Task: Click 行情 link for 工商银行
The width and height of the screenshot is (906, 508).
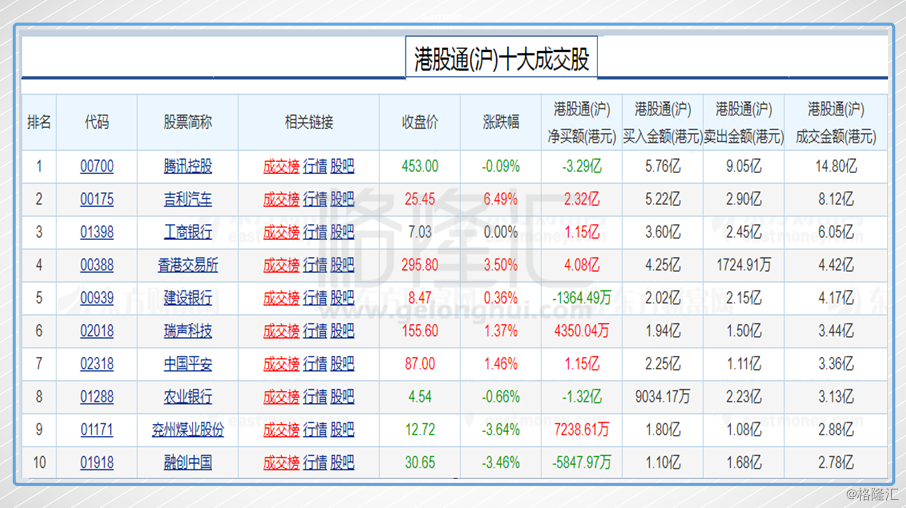Action: point(315,232)
